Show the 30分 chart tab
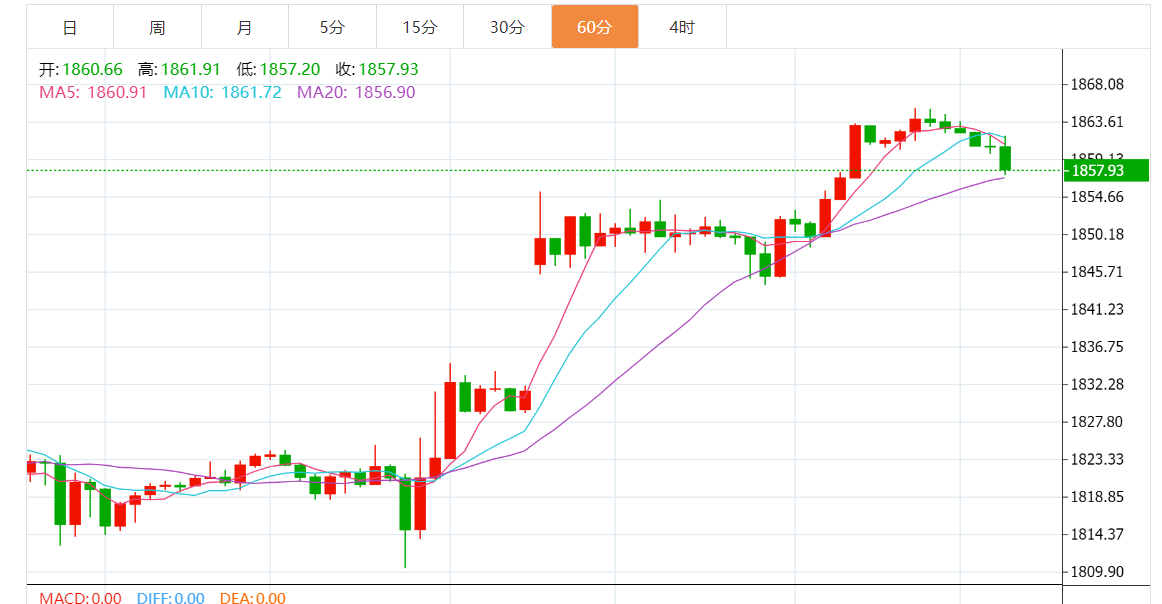The height and width of the screenshot is (604, 1162). (x=507, y=27)
